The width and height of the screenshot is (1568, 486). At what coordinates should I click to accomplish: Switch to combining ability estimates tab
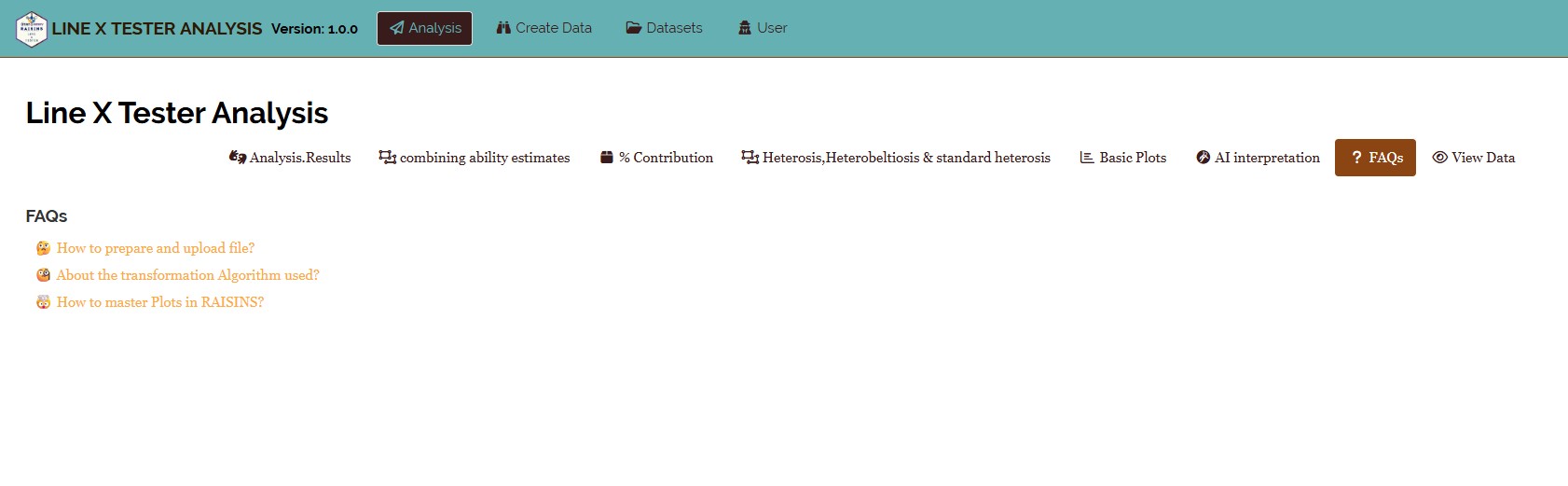(475, 158)
